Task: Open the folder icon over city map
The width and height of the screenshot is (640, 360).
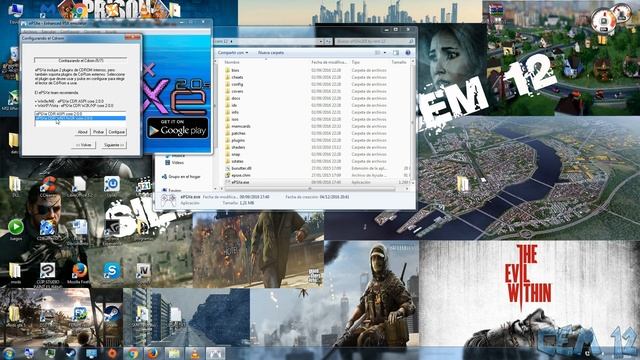Action: pos(462,184)
